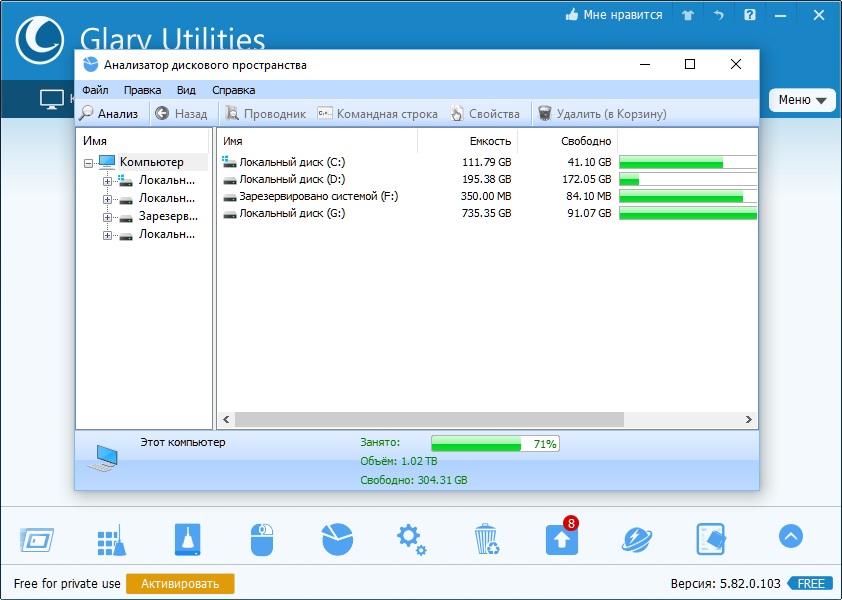Open software updates icon with badge 8
842x600 pixels.
coord(561,539)
